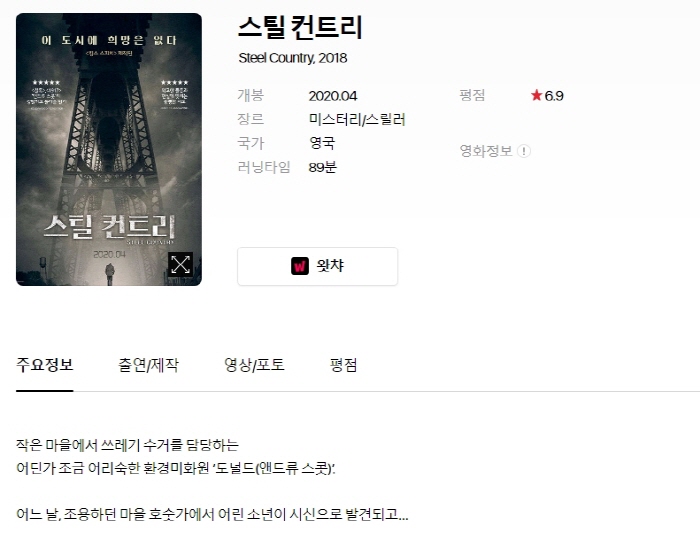Click the synopsis line mentioning 도널드(앤드류 스콧)
Image resolution: width=700 pixels, height=536 pixels.
pyautogui.click(x=175, y=468)
